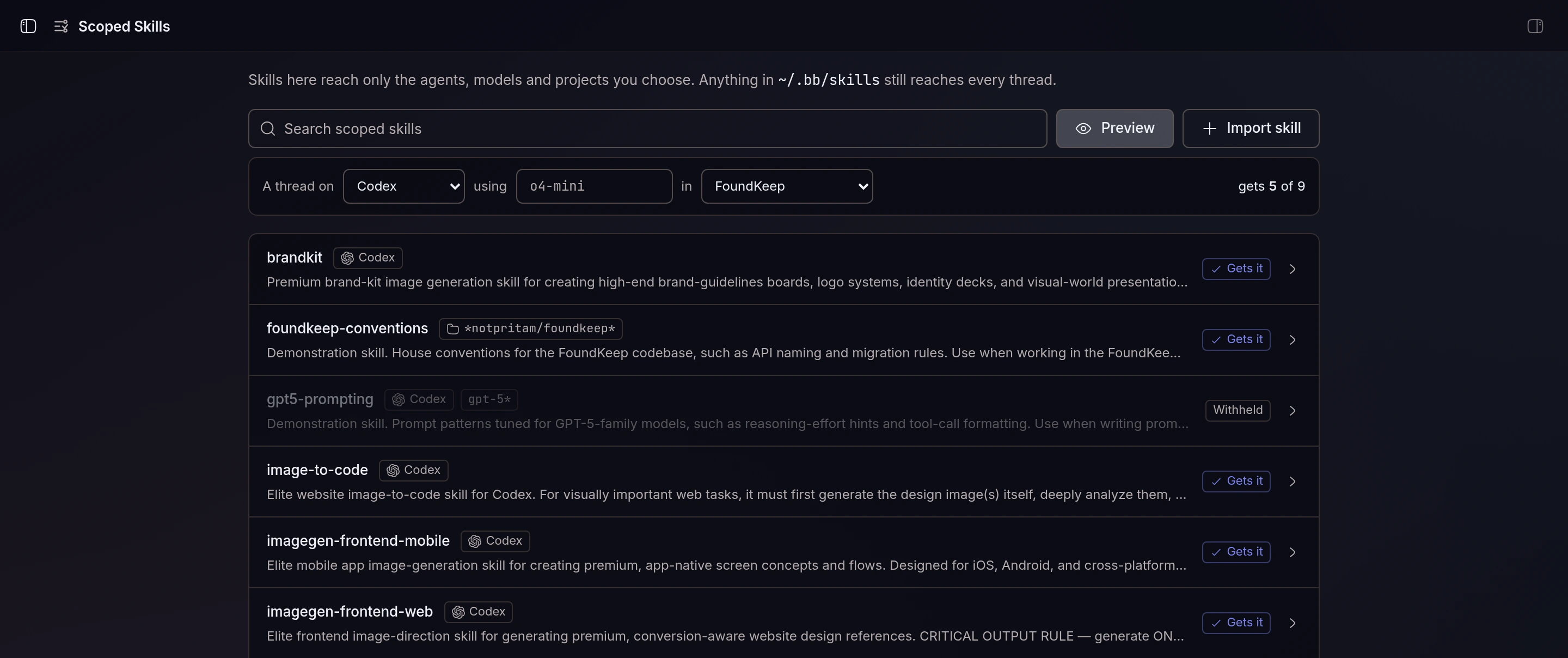Image resolution: width=1568 pixels, height=658 pixels.
Task: Click the Import skill button
Action: coord(1250,129)
